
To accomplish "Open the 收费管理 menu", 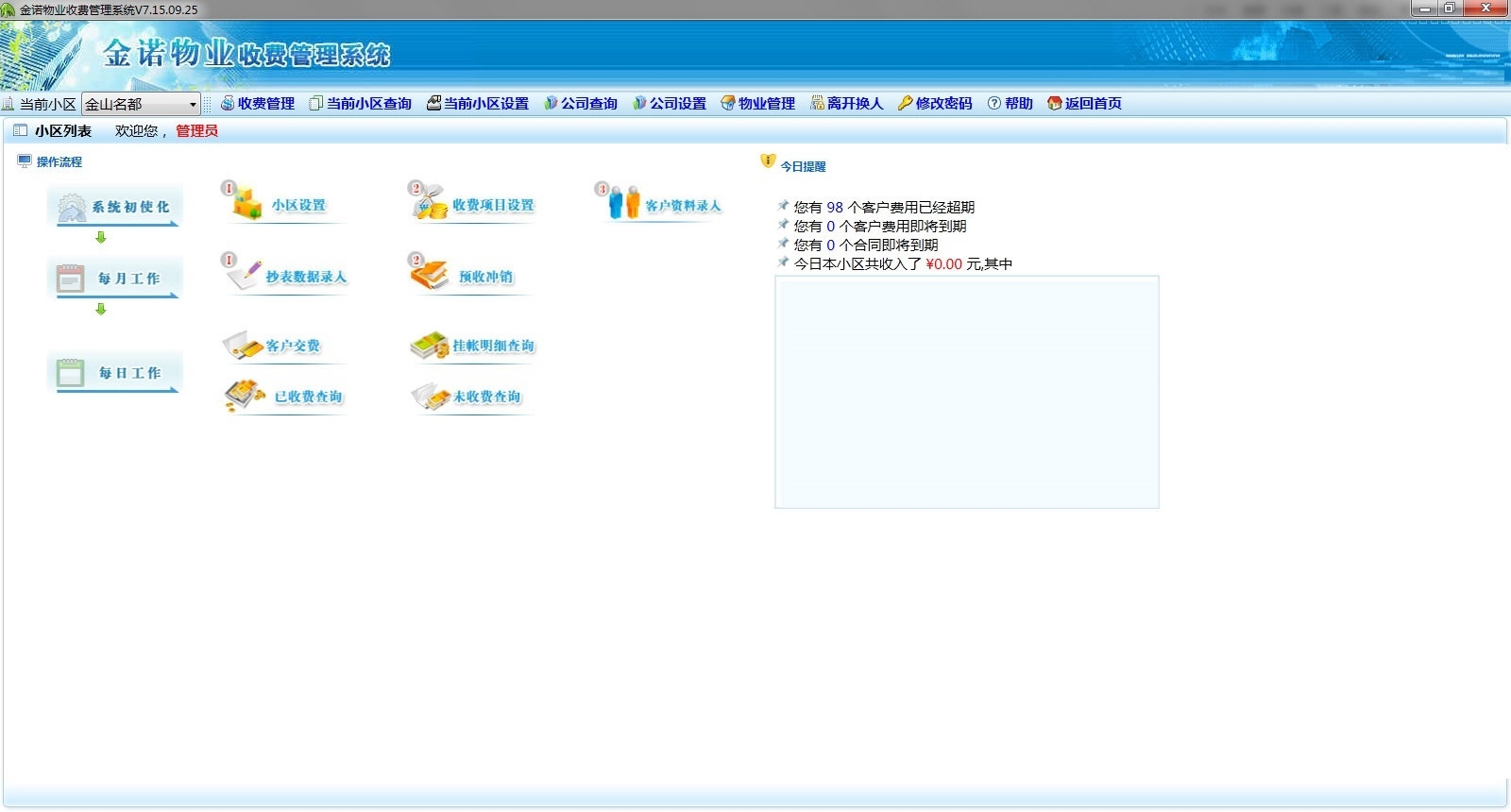I will (258, 104).
